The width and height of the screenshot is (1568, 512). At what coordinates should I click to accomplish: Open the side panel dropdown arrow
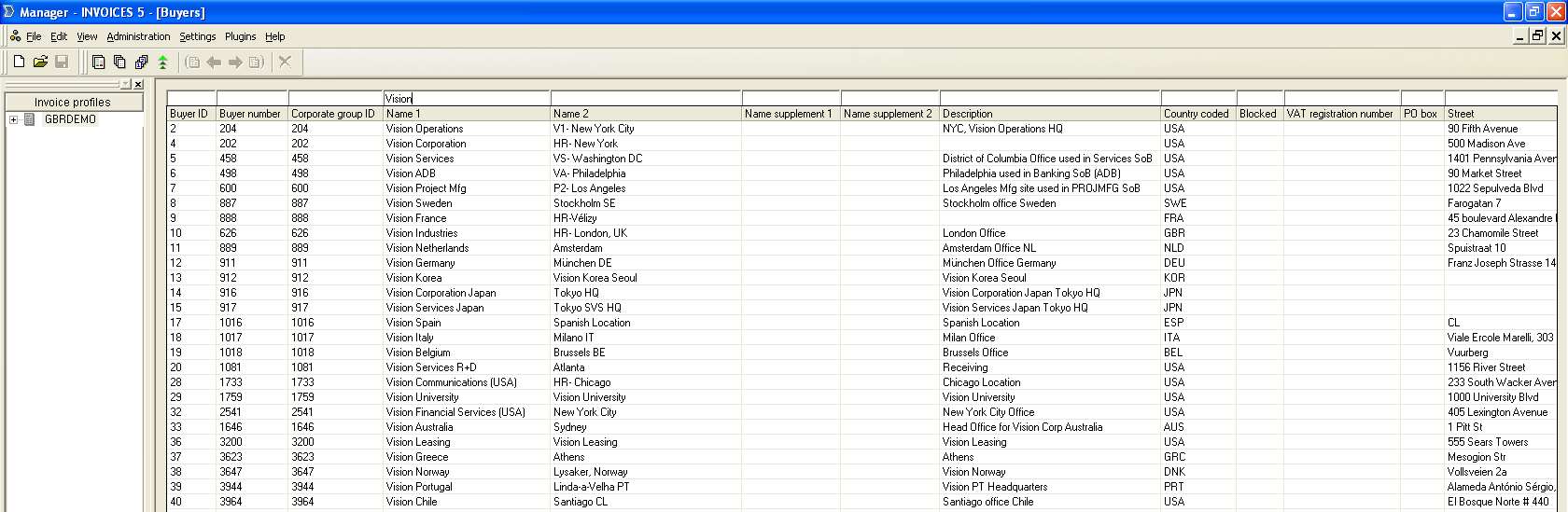(126, 84)
